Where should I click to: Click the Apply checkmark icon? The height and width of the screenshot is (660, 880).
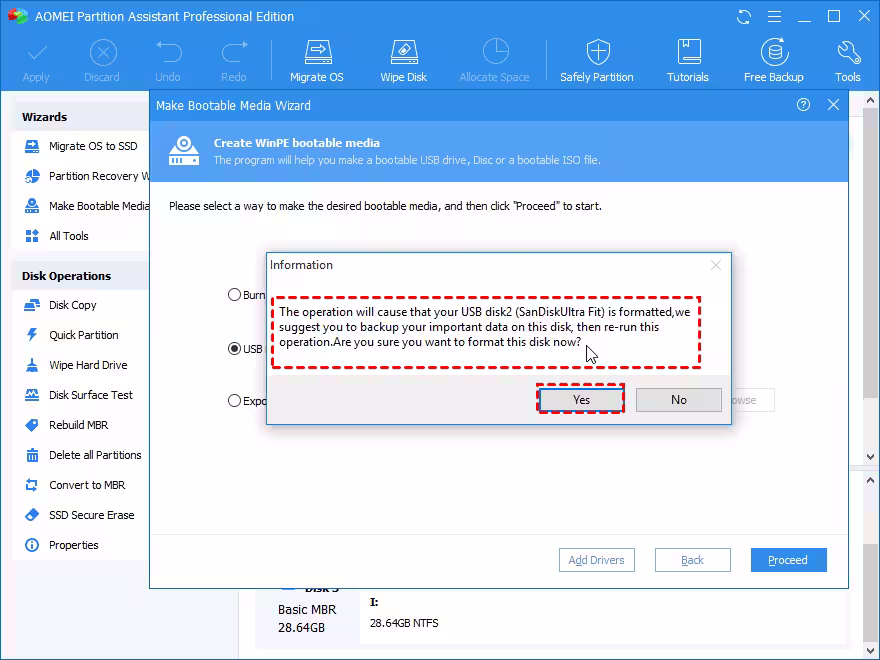click(x=36, y=54)
